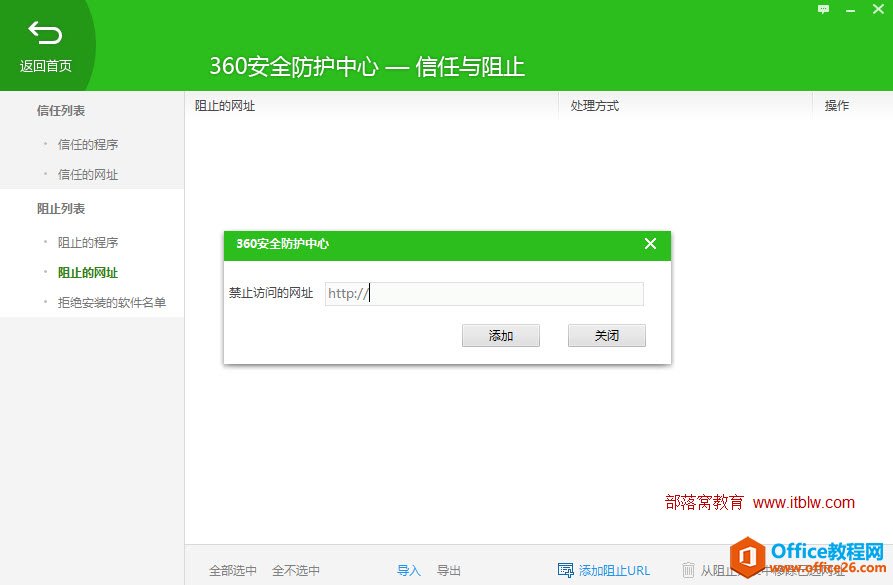This screenshot has width=893, height=585.
Task: Click the 阻止列表 section heading
Action: [61, 209]
